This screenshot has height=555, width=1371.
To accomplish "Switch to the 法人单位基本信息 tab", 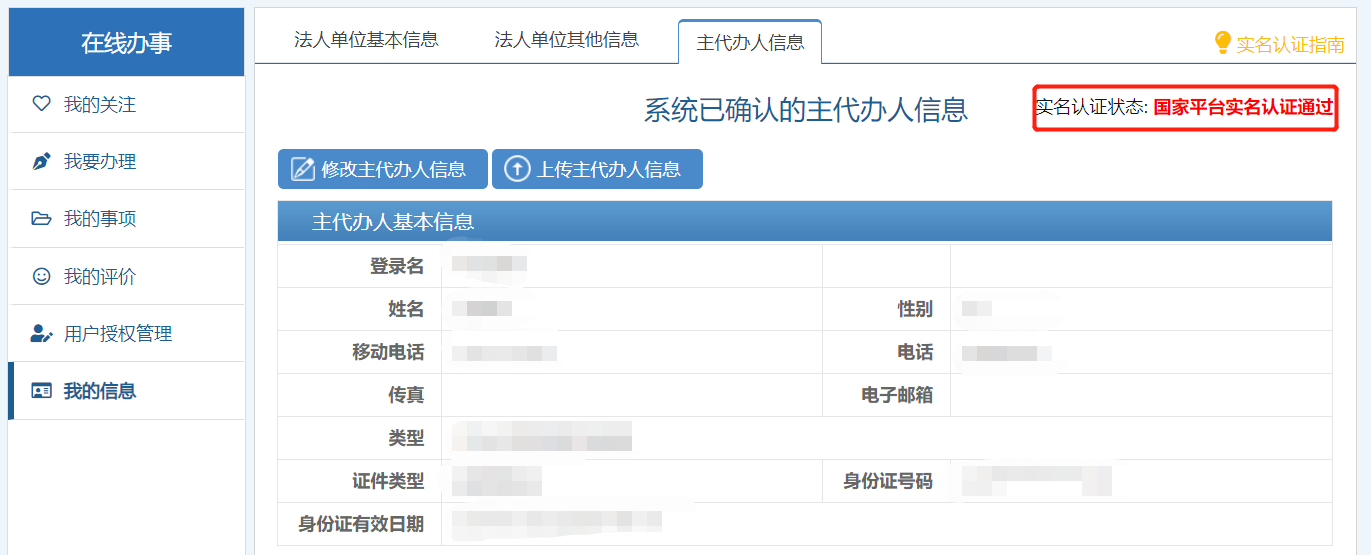I will click(366, 40).
